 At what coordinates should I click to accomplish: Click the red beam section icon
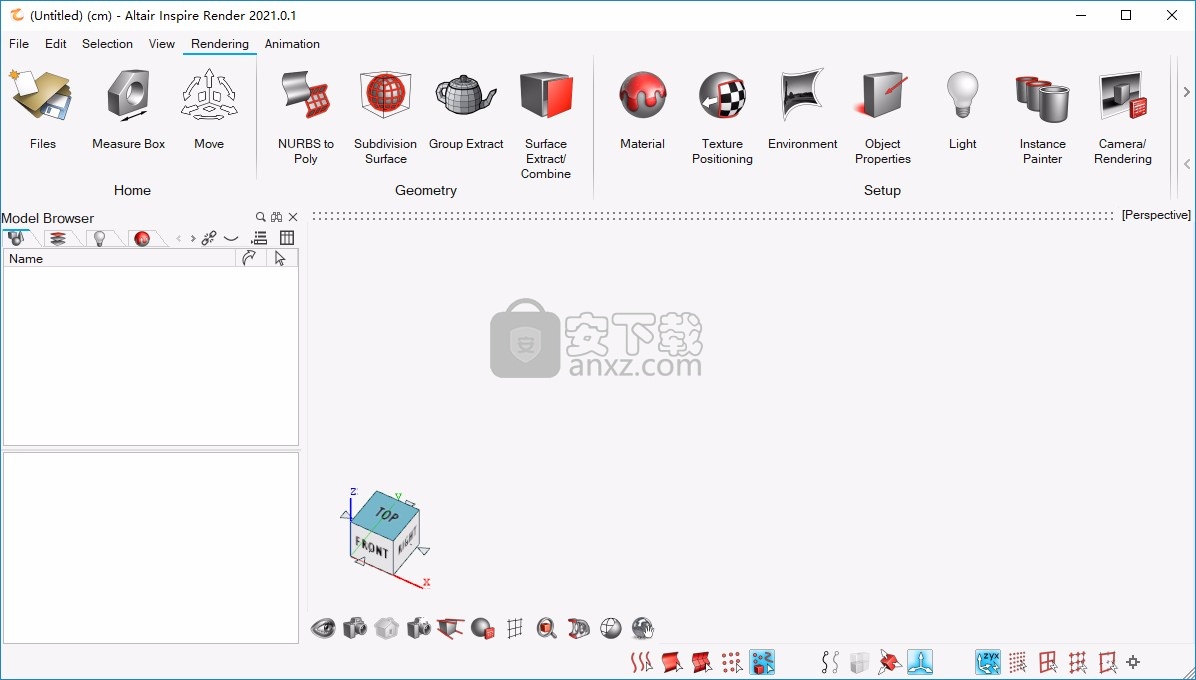coord(451,628)
